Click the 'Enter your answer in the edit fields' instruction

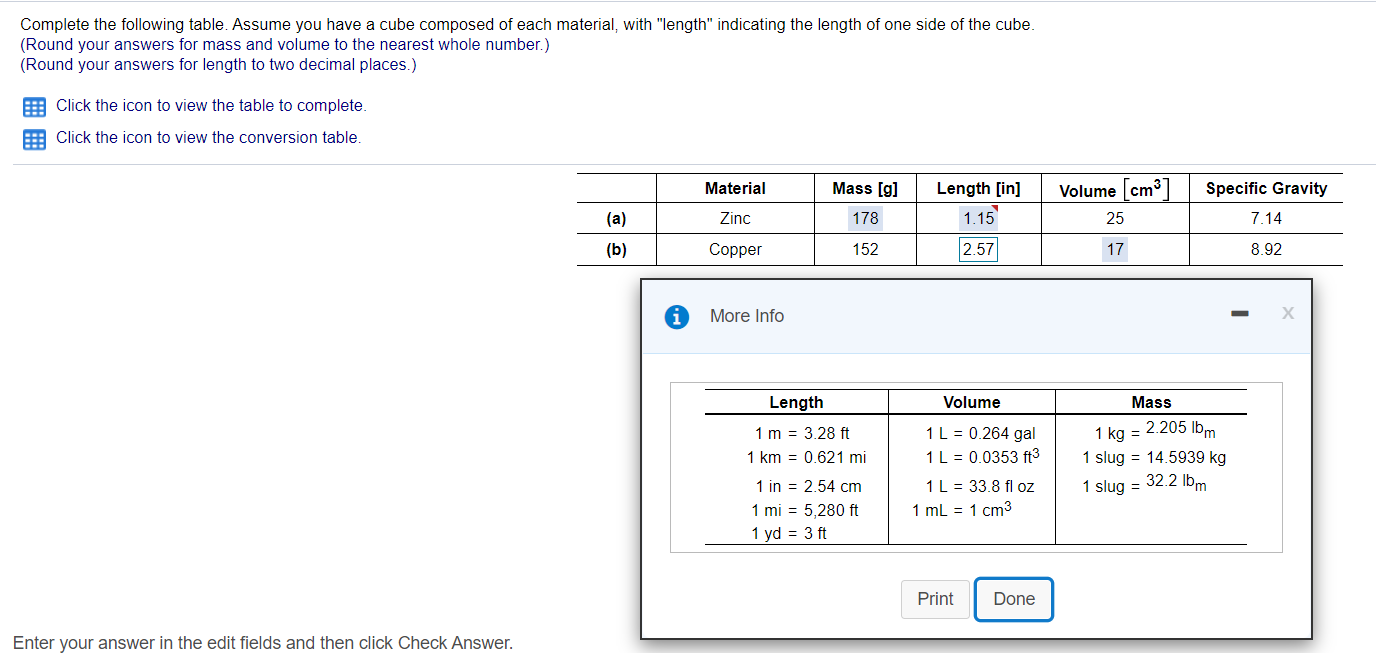tap(263, 643)
